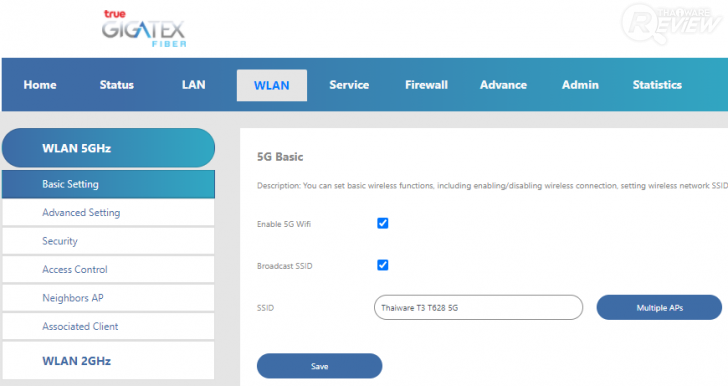This screenshot has height=386, width=728.
Task: Switch to the LAN tab
Action: pos(194,85)
